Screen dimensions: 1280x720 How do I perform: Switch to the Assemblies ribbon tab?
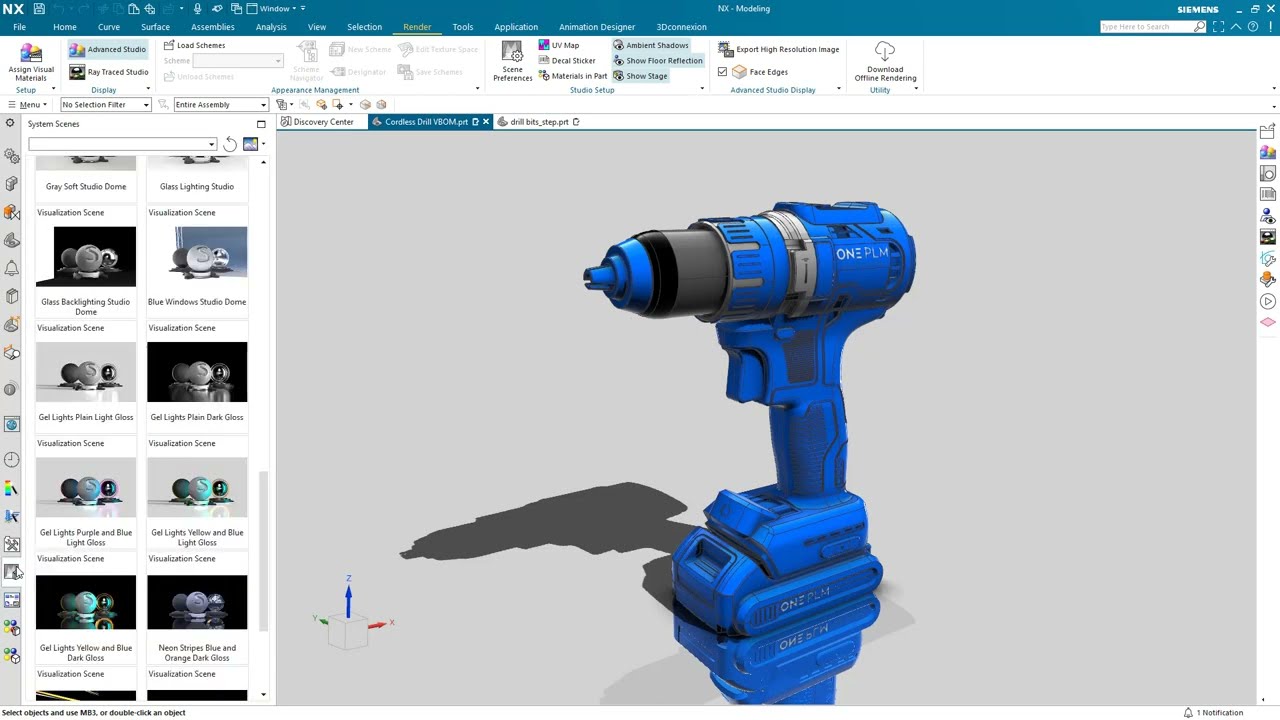coord(213,27)
